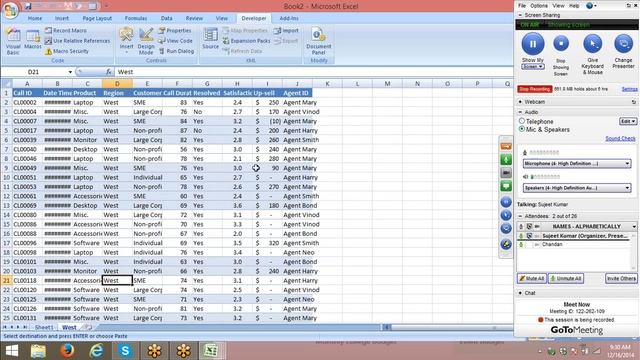The image size is (640, 360).
Task: Open the Document Panel
Action: (x=318, y=41)
